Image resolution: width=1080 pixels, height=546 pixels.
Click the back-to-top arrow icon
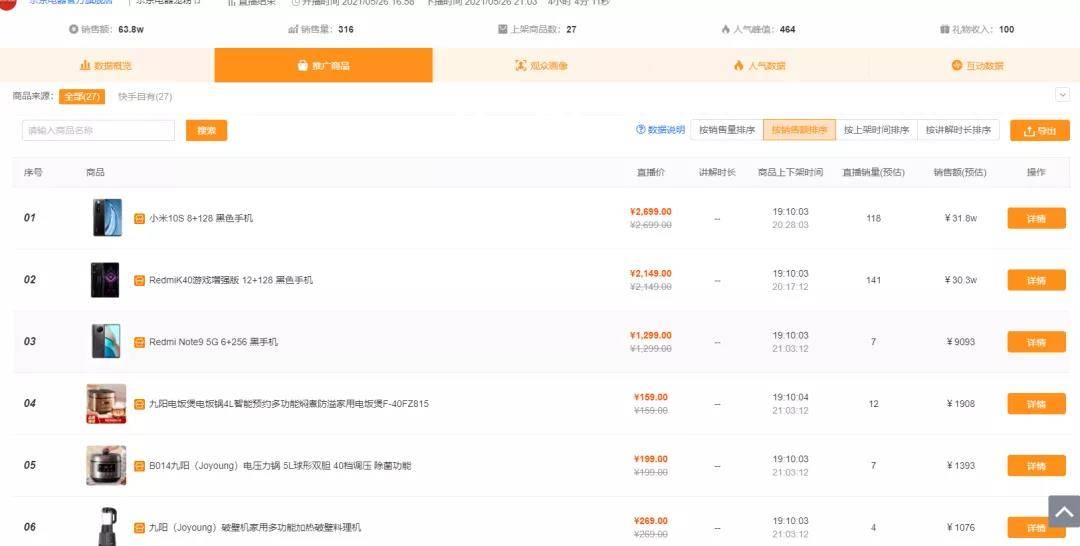1064,511
